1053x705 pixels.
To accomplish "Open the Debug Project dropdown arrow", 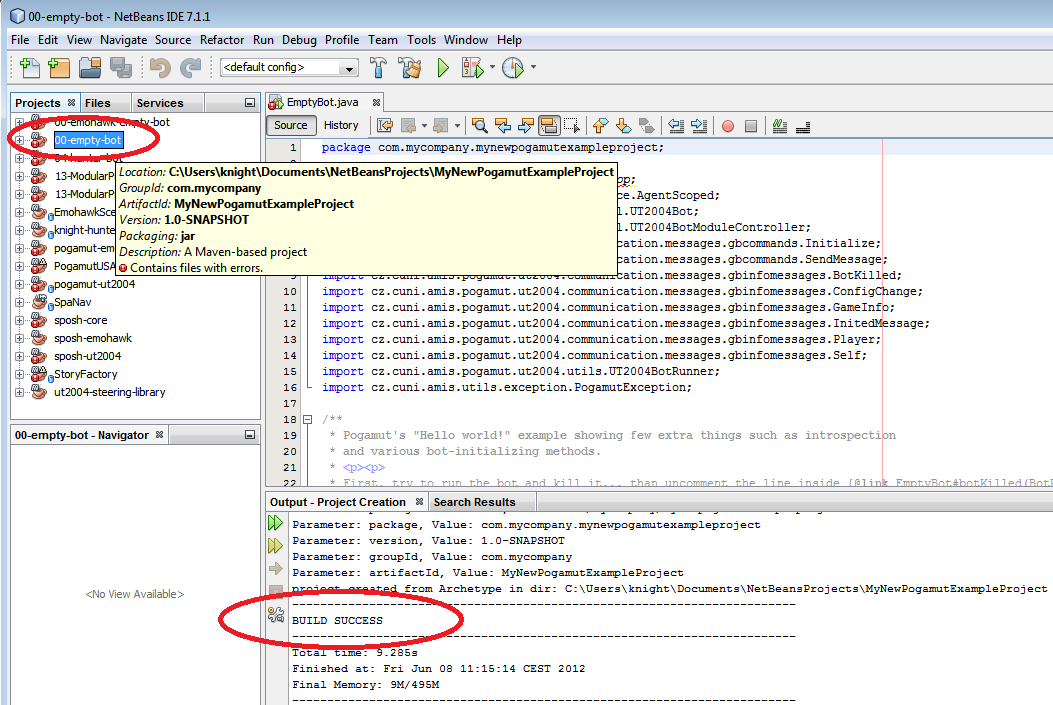I will 492,67.
